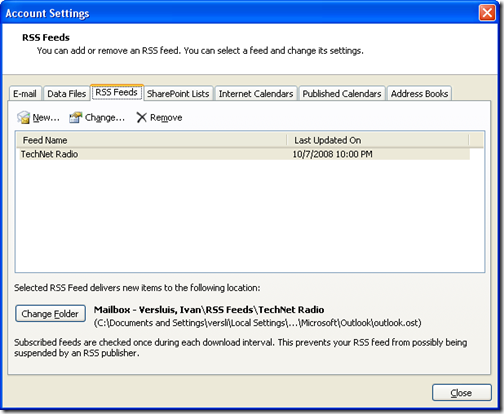Screen dimensions: 504x414
Task: Click the Remove X icon
Action: (x=142, y=117)
